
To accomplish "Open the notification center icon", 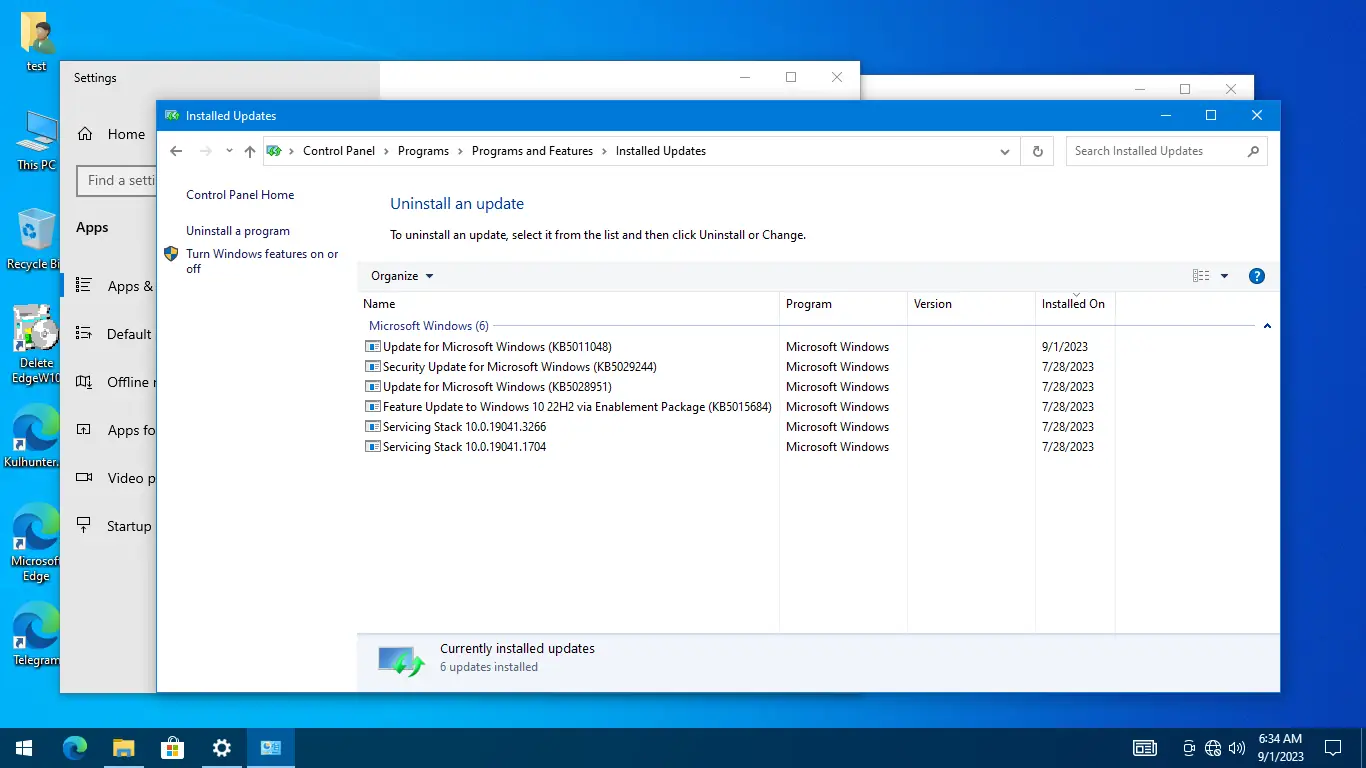I will [1333, 748].
